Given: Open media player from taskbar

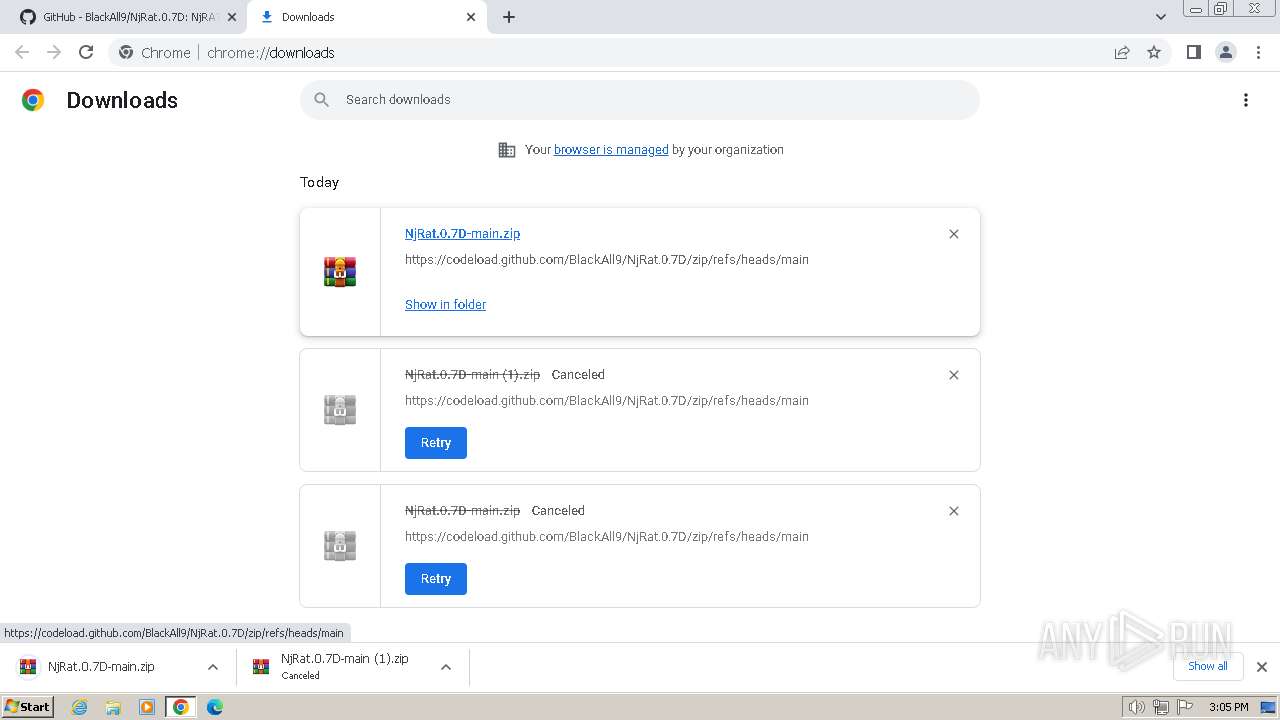Looking at the screenshot, I should point(147,707).
